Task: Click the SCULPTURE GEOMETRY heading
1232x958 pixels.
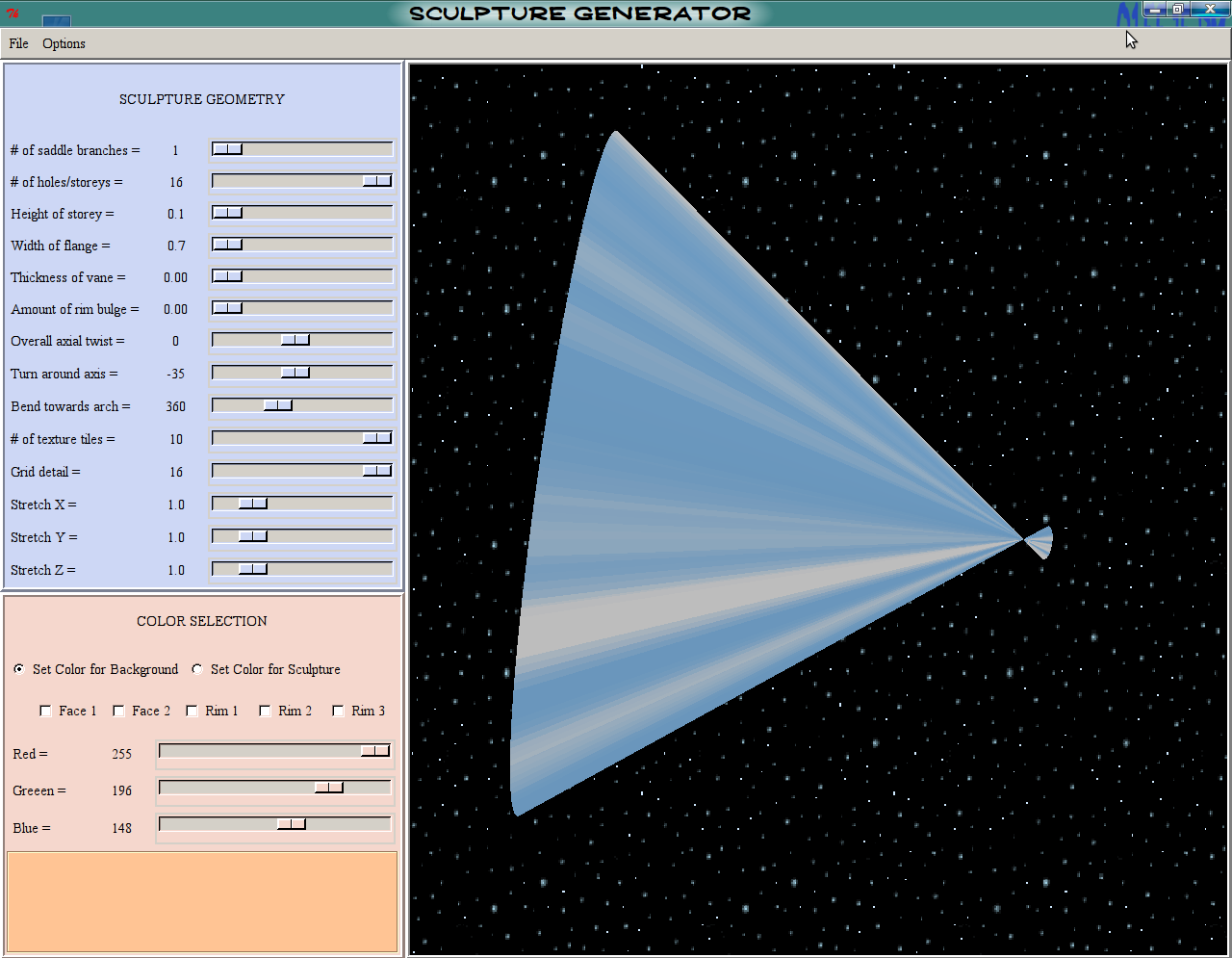Action: click(202, 99)
